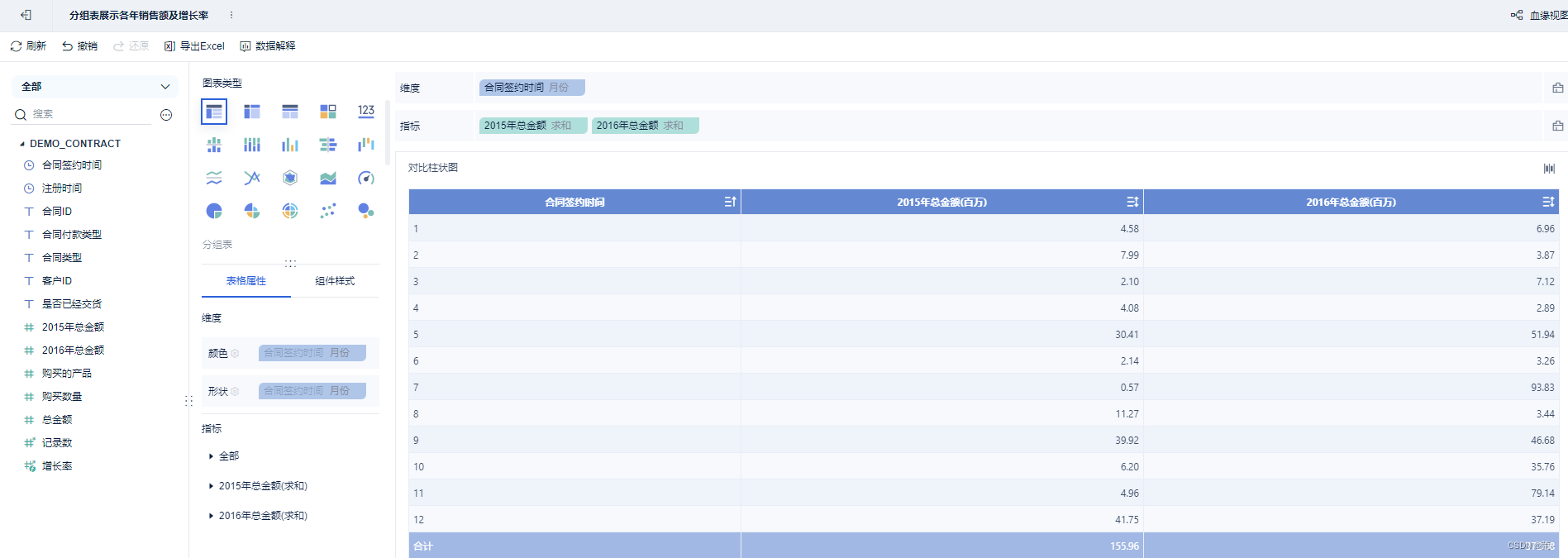Select the 合同类型 field
Screen dimensions: 1568x558
tap(62, 258)
